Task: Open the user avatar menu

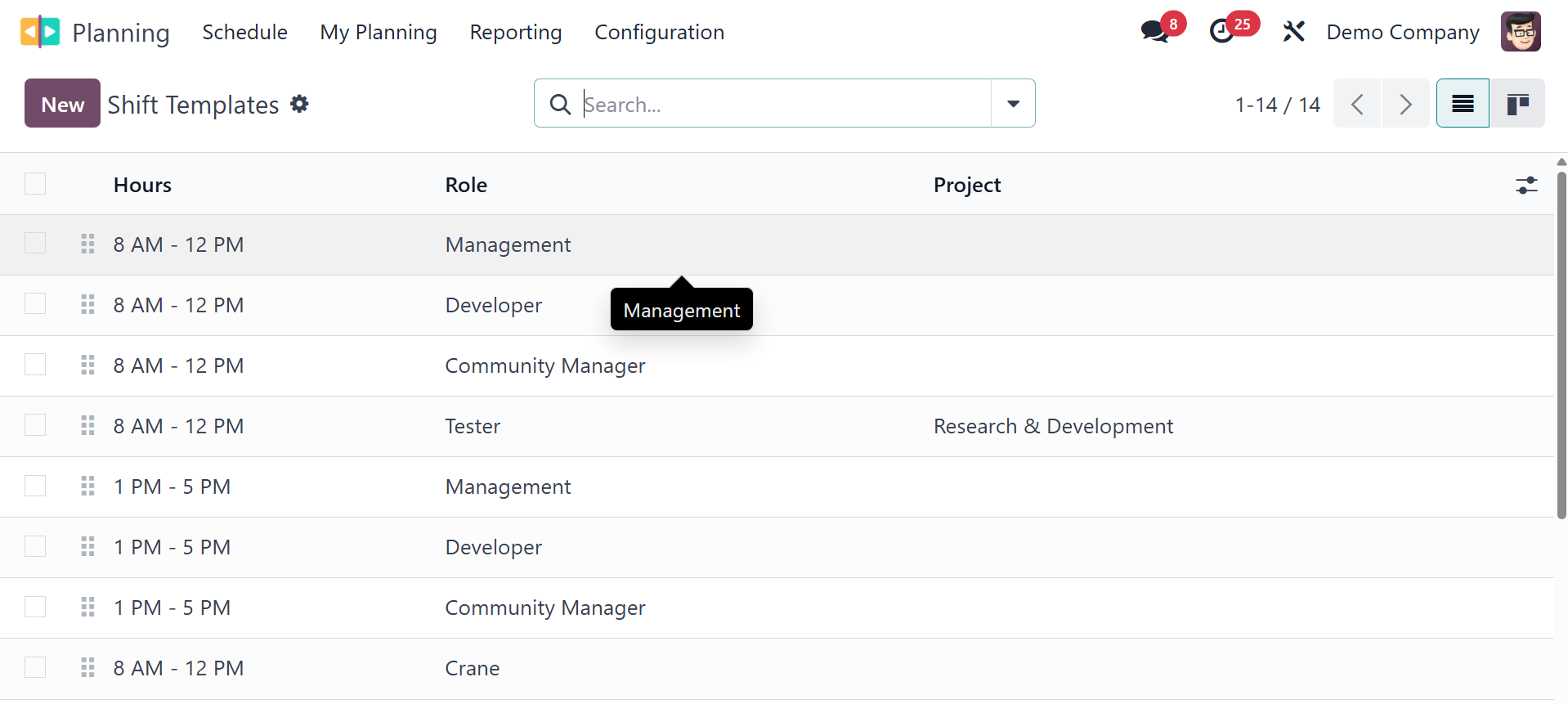Action: pos(1521,32)
